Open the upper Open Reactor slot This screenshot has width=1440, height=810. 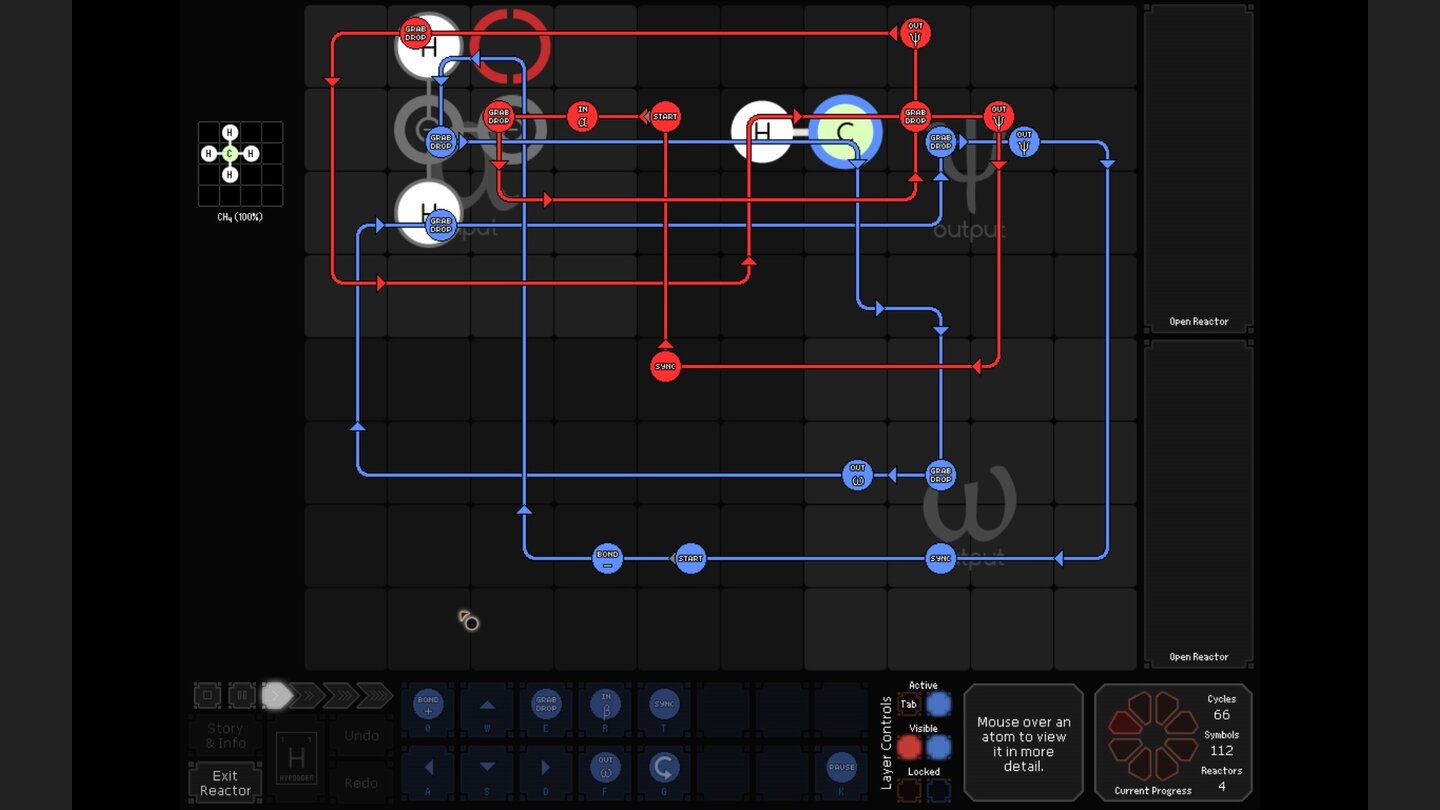point(1198,169)
